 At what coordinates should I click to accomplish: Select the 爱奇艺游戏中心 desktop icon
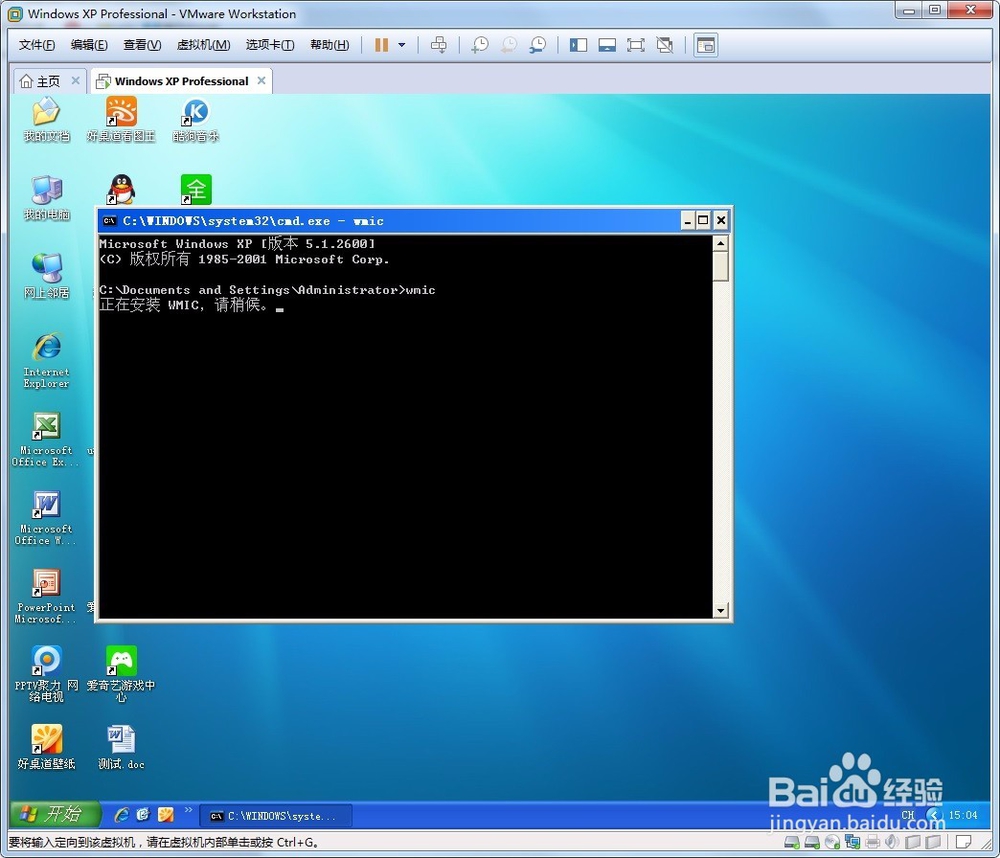click(121, 674)
